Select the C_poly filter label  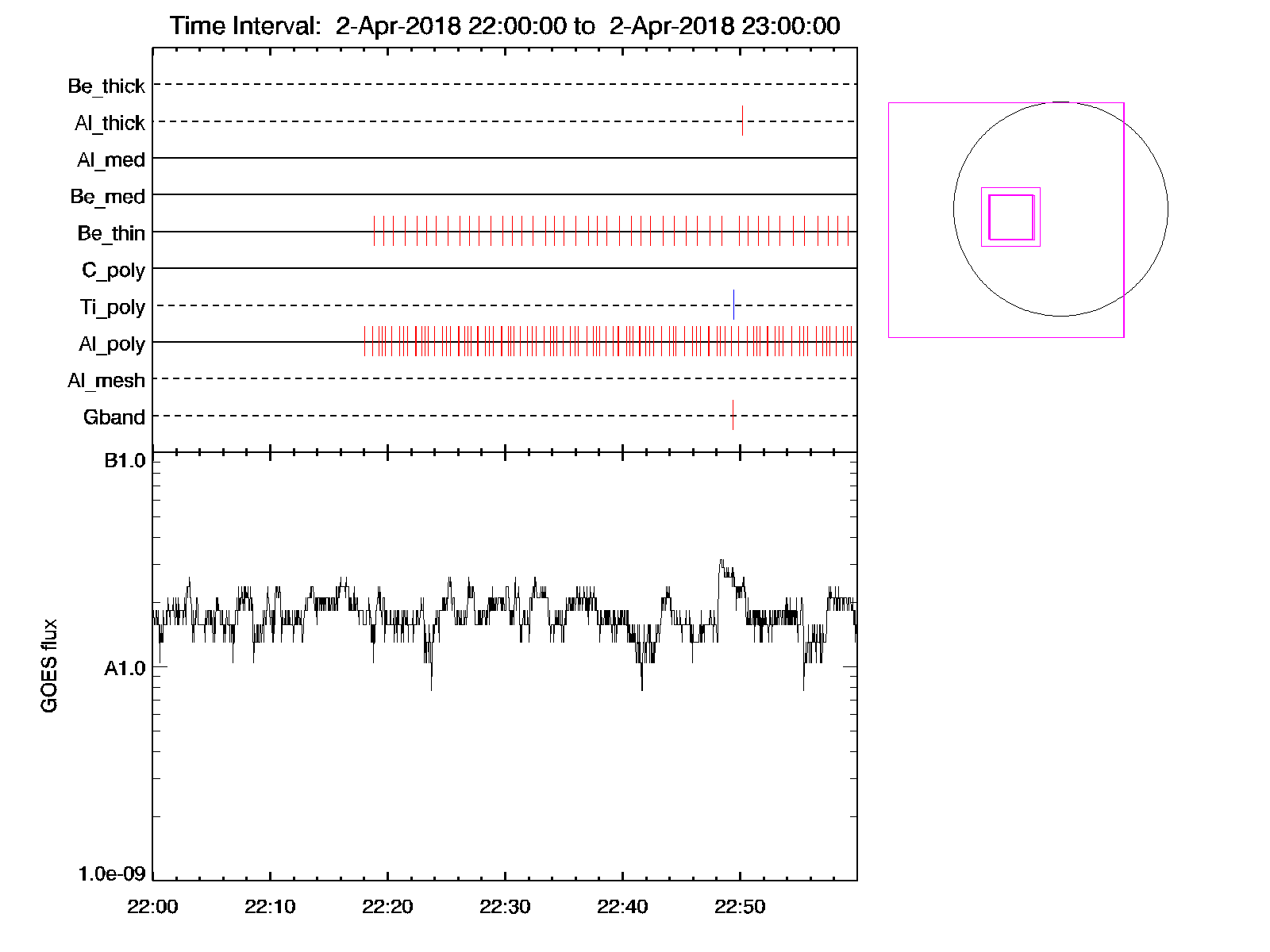(x=114, y=270)
